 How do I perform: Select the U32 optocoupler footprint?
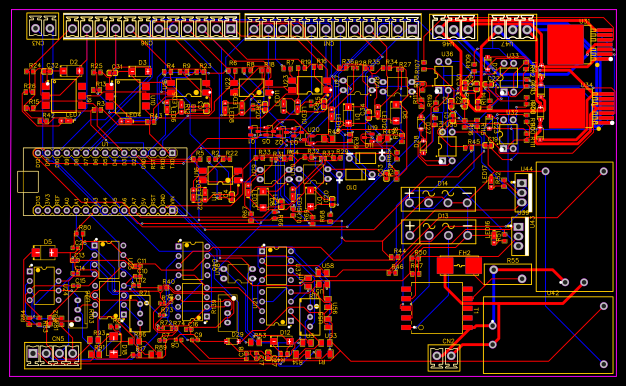509,134
